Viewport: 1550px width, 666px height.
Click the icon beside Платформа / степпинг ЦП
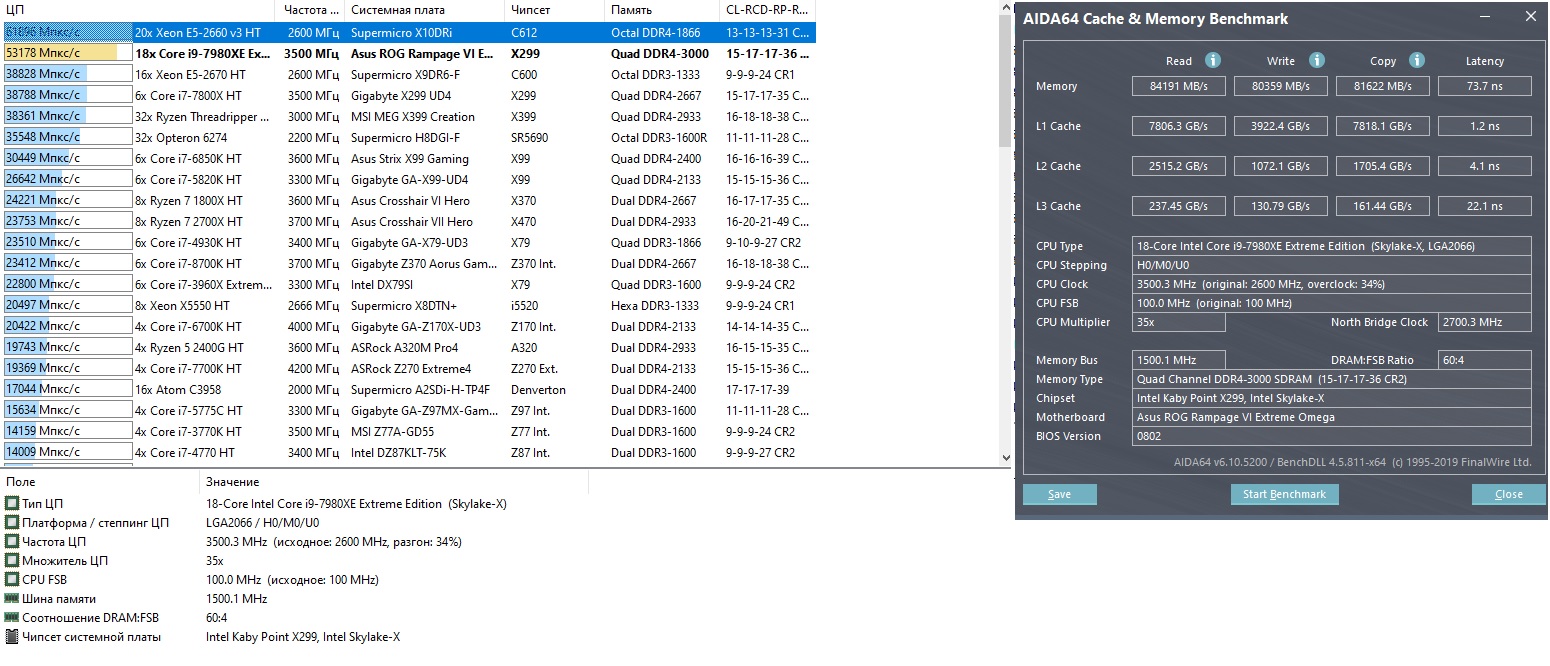click(12, 523)
